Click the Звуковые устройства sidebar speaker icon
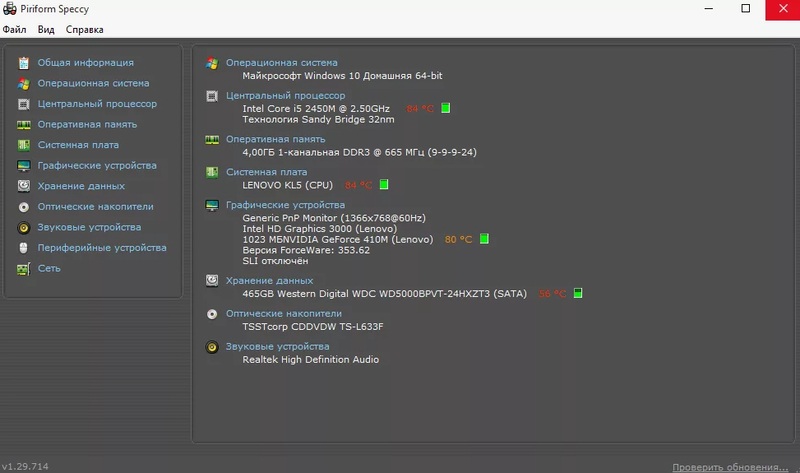Image resolution: width=800 pixels, height=473 pixels. 23,227
